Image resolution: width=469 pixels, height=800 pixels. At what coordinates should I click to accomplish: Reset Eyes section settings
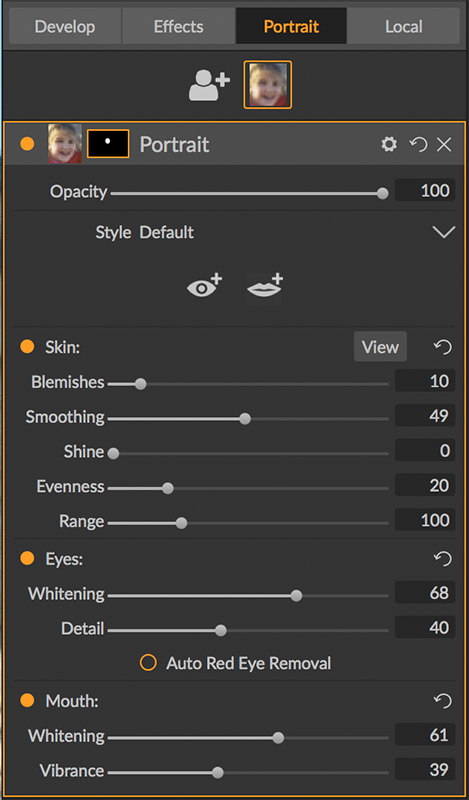[x=442, y=559]
